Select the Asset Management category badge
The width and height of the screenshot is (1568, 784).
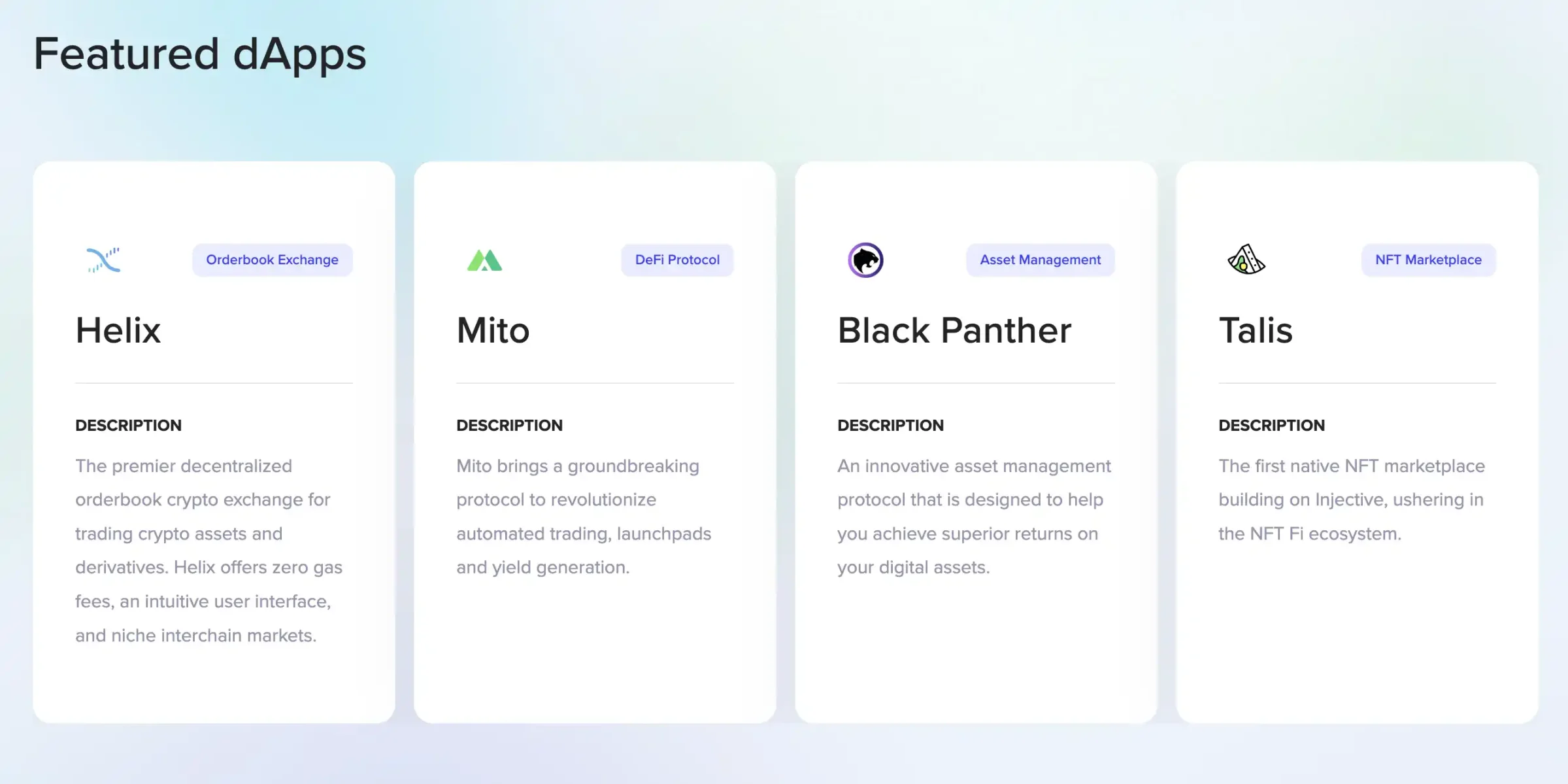coord(1039,259)
